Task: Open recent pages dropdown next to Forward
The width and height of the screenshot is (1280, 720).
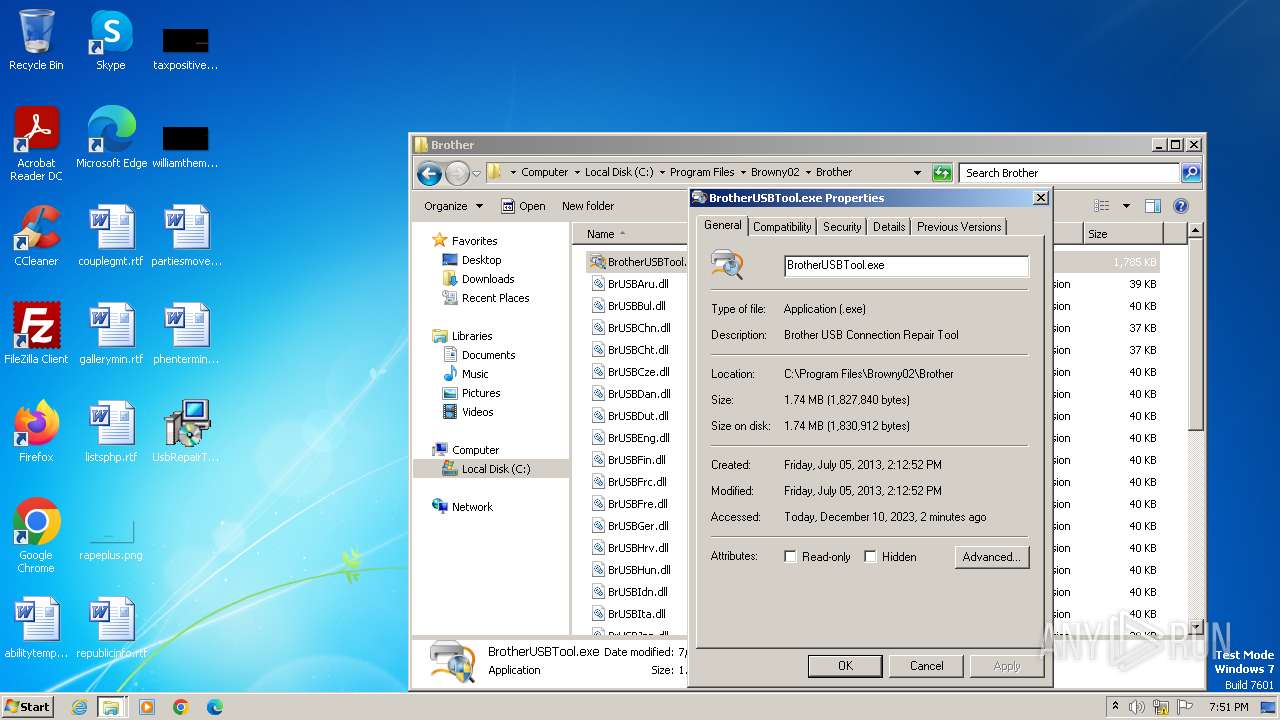Action: [477, 173]
